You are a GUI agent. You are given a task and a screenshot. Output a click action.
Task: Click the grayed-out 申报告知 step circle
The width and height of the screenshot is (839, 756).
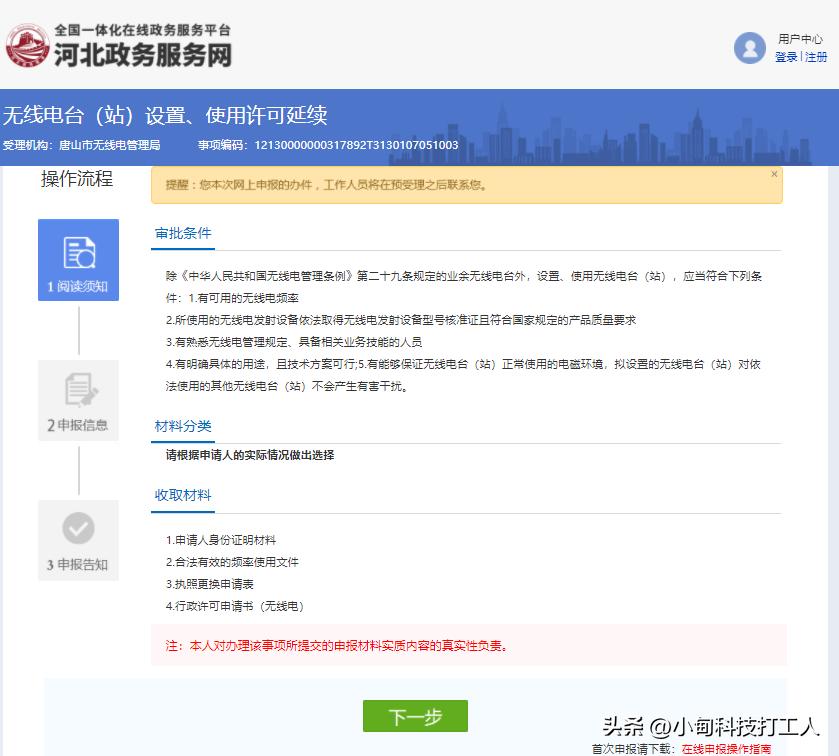pyautogui.click(x=78, y=530)
